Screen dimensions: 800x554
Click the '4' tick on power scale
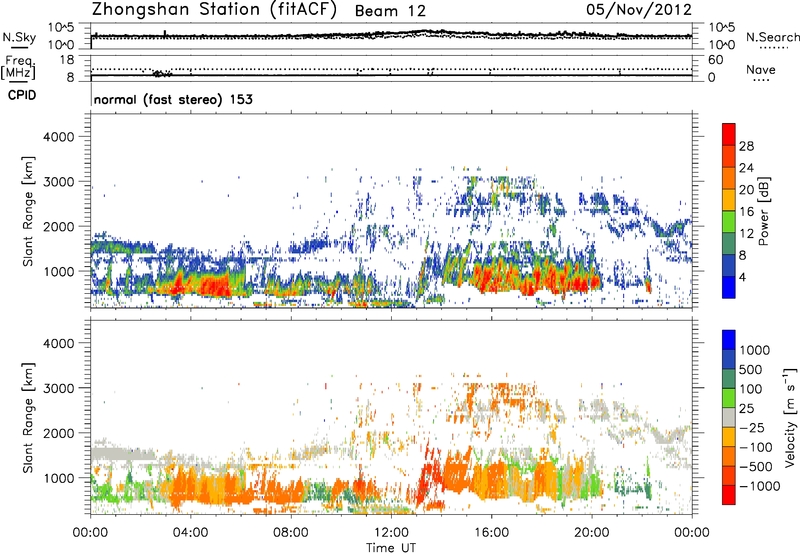click(x=742, y=277)
